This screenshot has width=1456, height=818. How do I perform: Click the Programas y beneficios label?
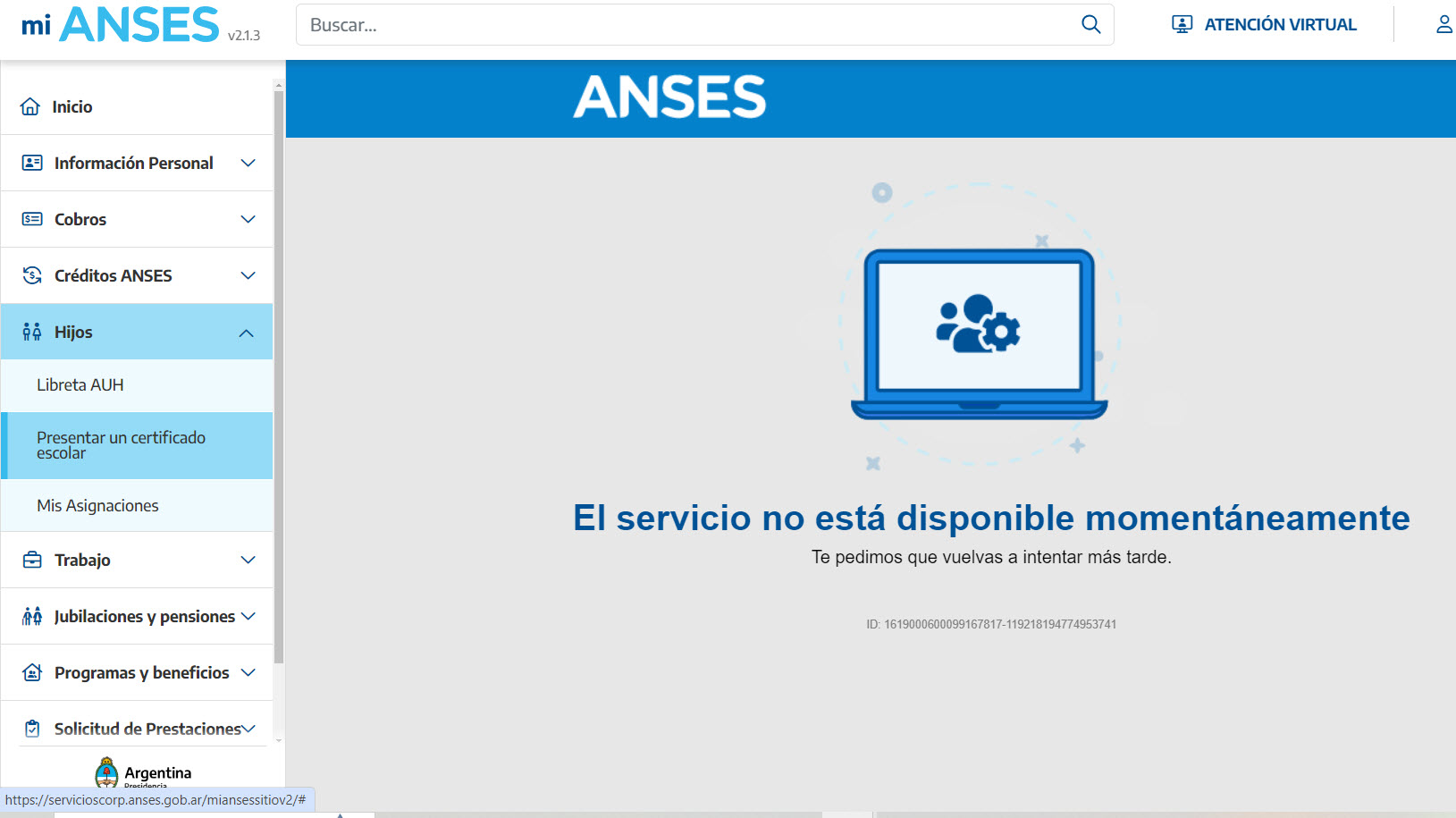(142, 672)
